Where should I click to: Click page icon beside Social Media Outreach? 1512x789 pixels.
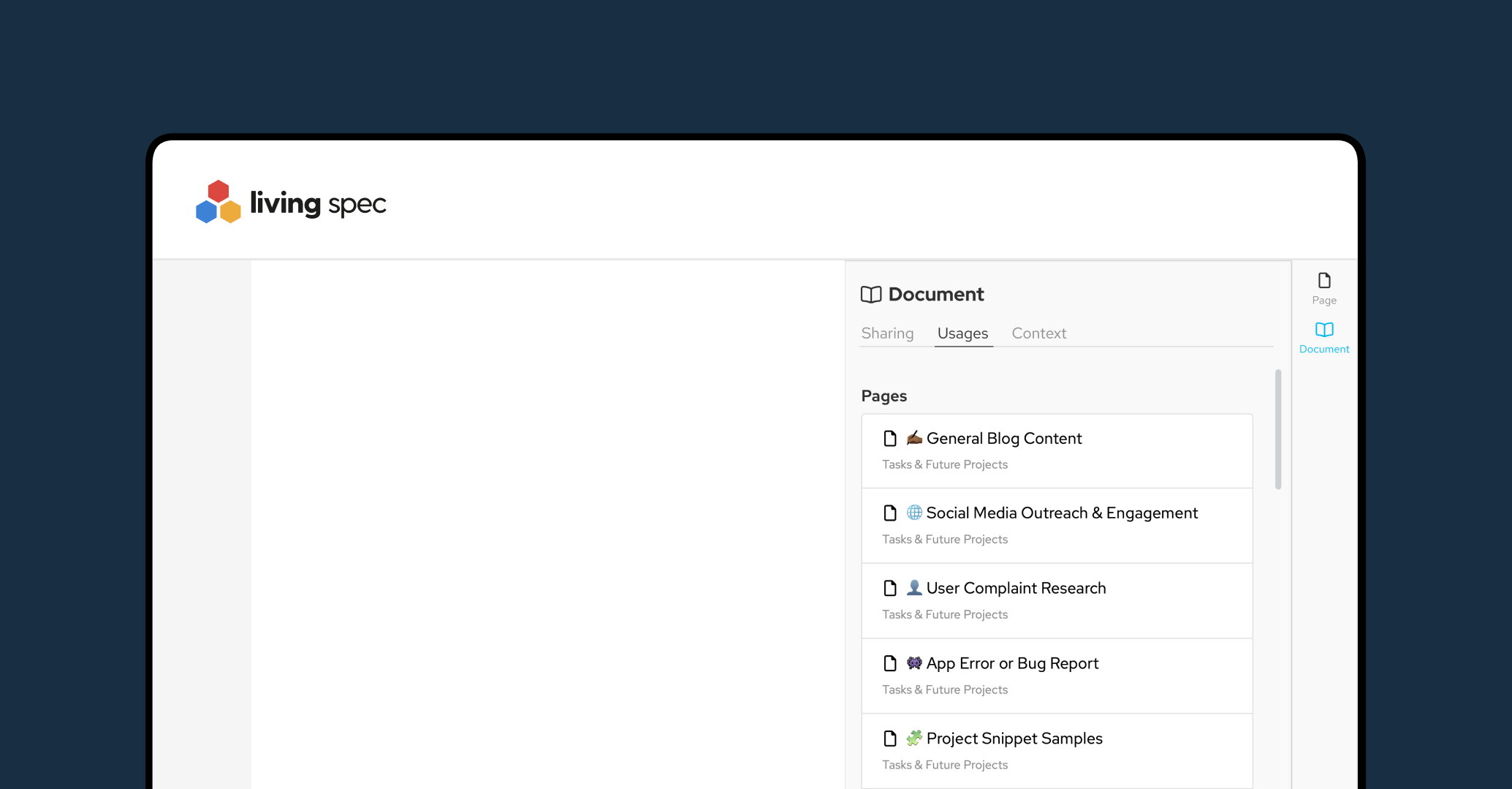click(889, 513)
